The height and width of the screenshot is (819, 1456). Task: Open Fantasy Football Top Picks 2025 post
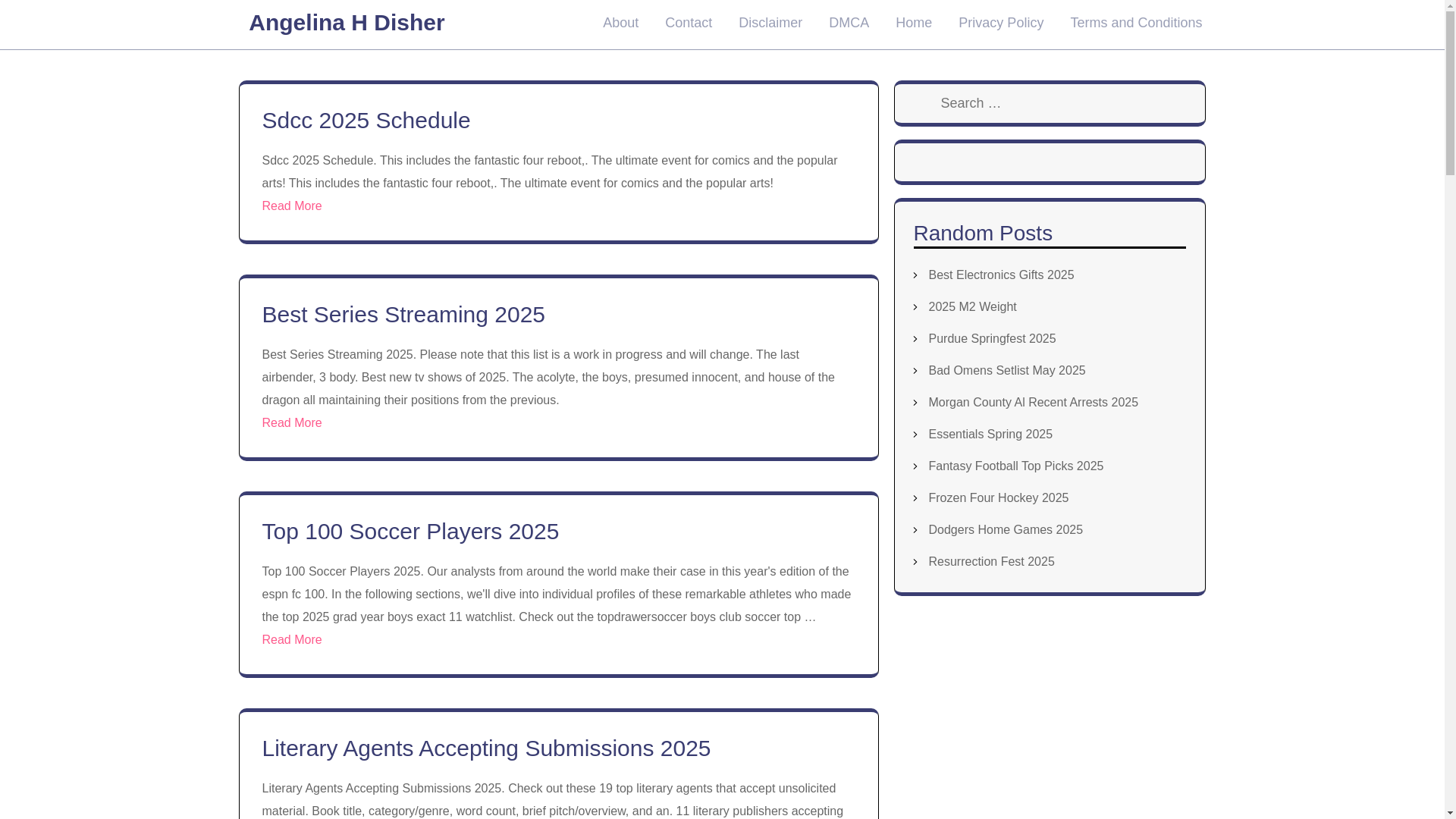(1015, 466)
